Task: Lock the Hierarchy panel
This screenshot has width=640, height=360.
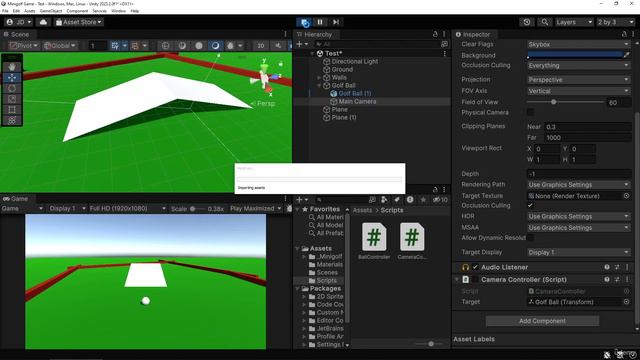Action: 435,34
